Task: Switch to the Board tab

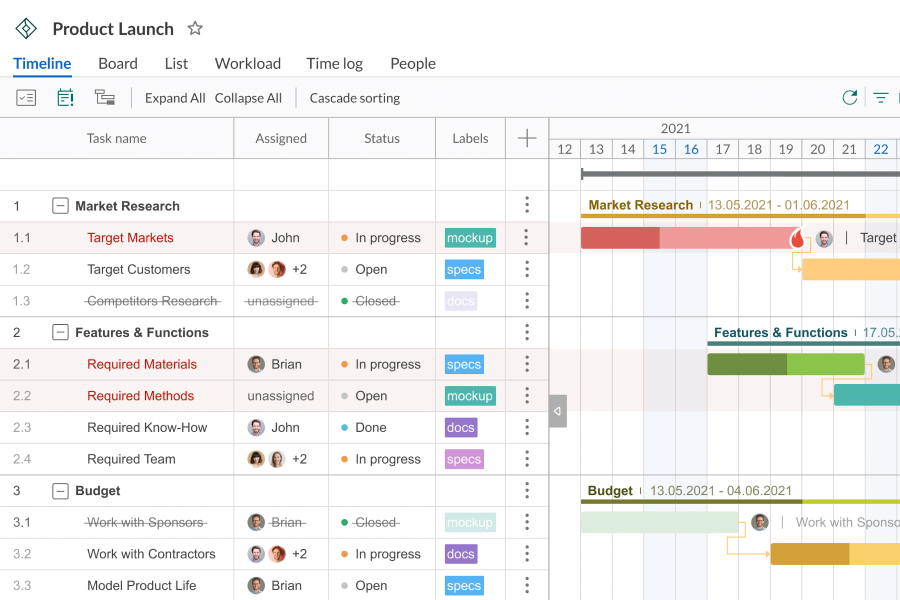Action: point(118,63)
